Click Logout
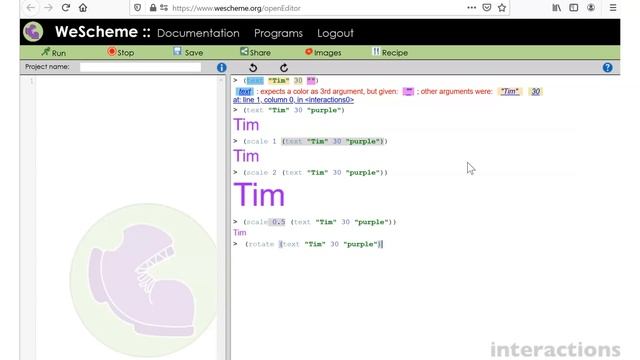640x360 pixels. [335, 33]
